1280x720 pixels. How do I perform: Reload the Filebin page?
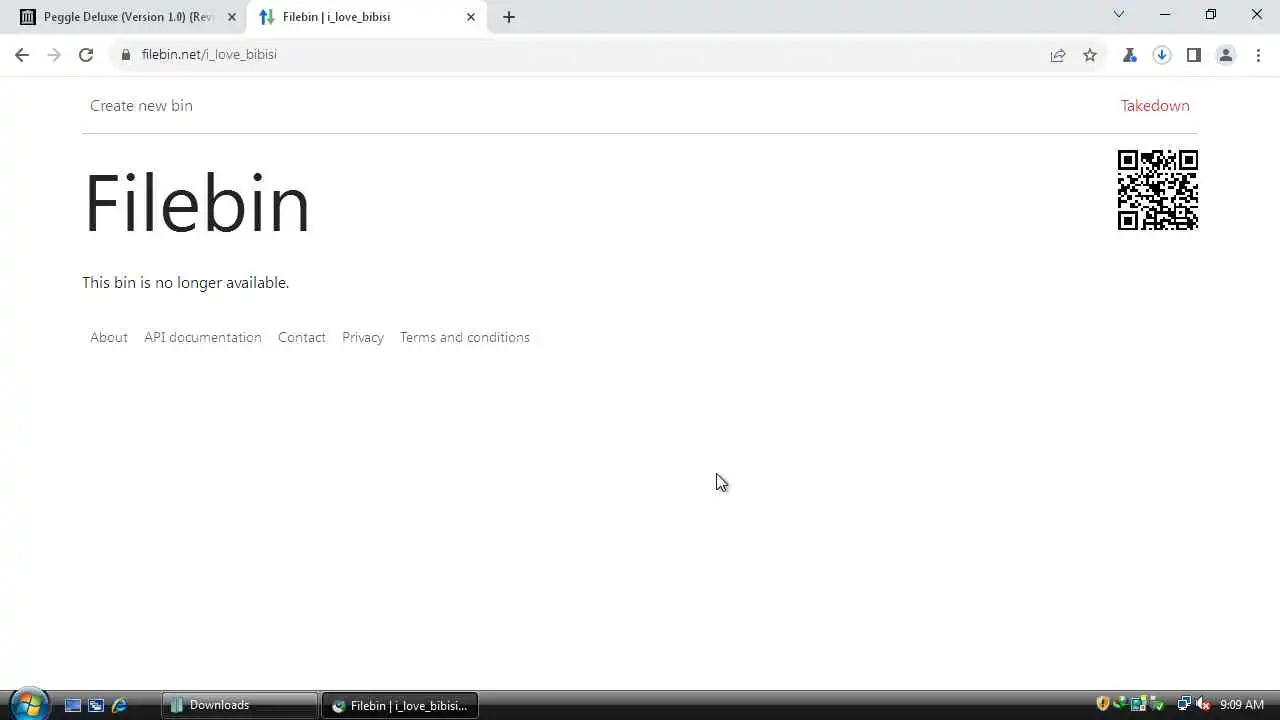[x=86, y=55]
